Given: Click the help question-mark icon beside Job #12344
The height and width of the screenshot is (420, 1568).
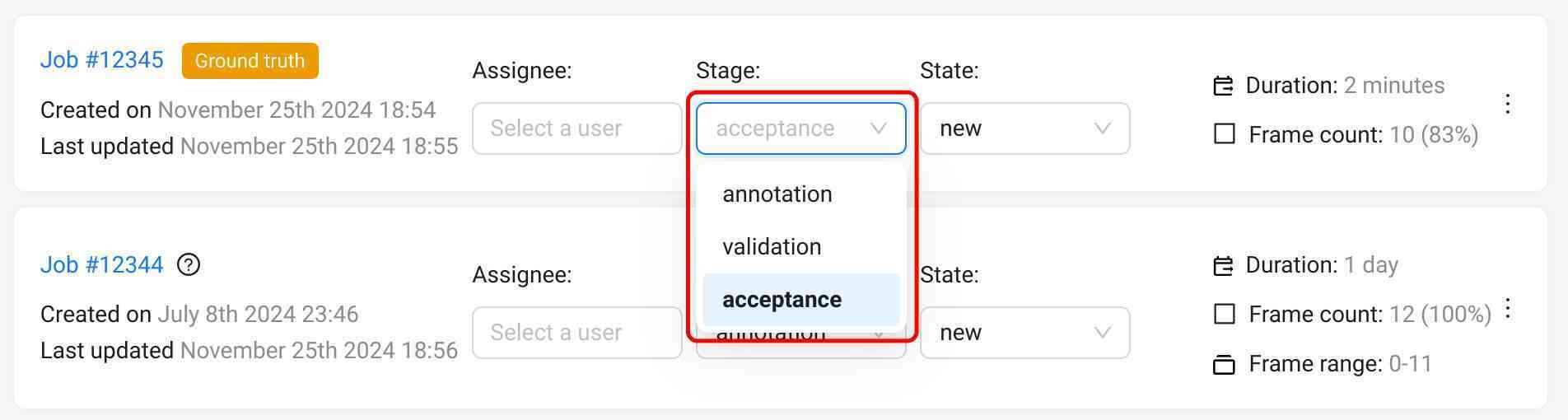Looking at the screenshot, I should point(189,264).
